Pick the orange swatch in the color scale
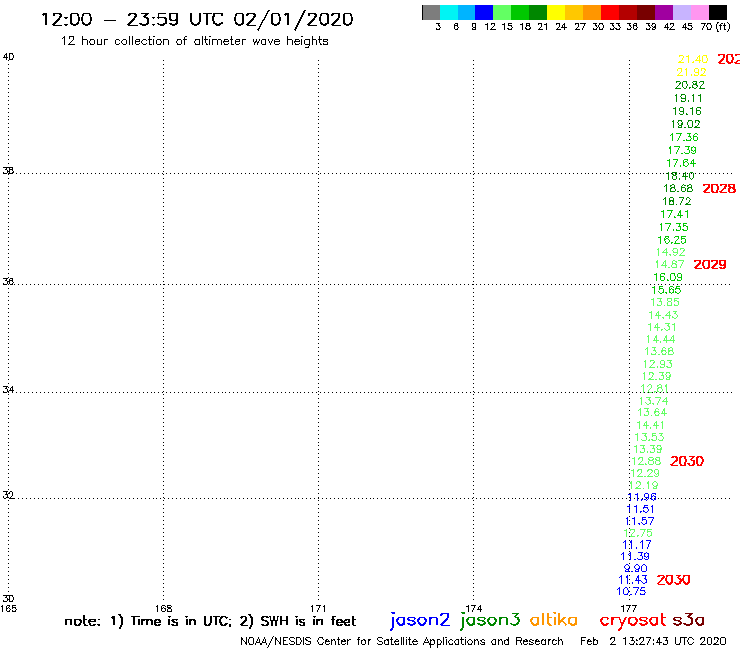Image resolution: width=740 pixels, height=650 pixels. pos(592,12)
